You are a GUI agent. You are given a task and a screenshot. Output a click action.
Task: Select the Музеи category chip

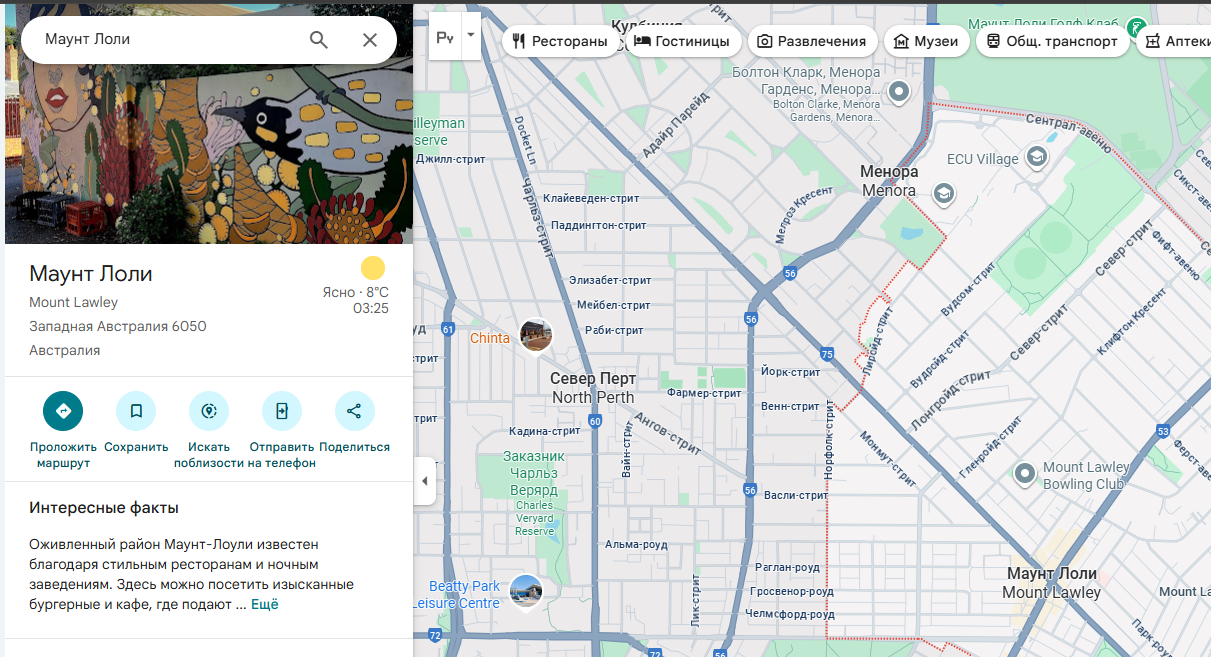point(927,41)
